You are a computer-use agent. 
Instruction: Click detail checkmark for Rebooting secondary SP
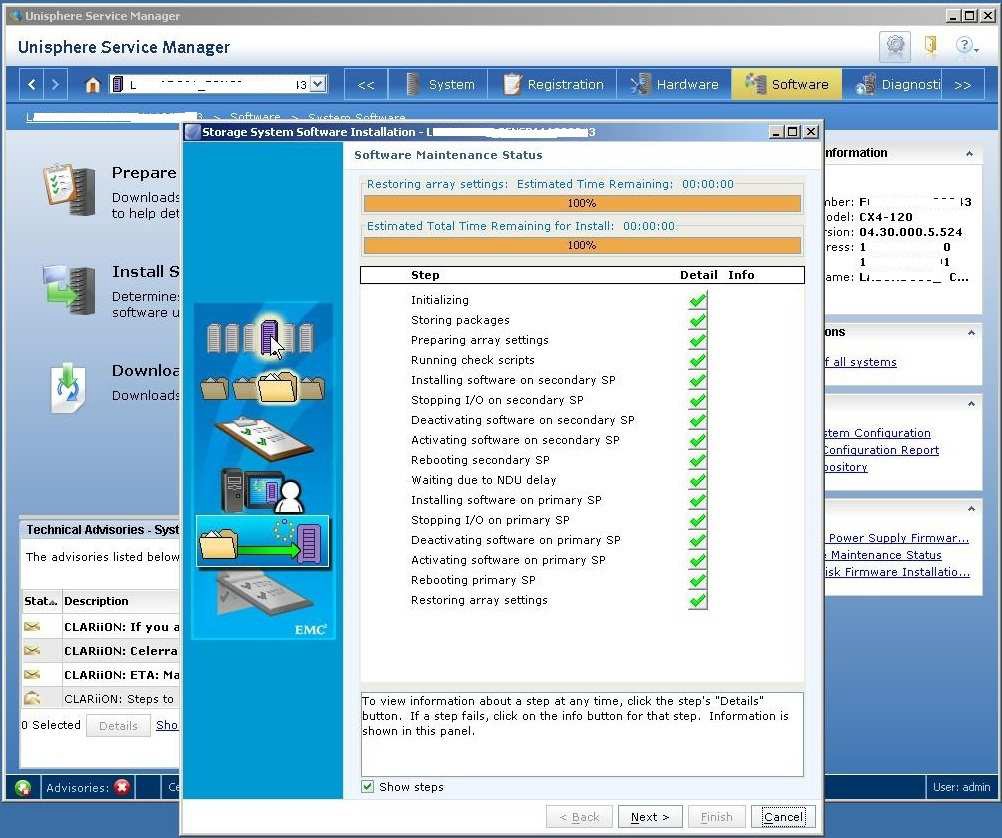click(698, 460)
